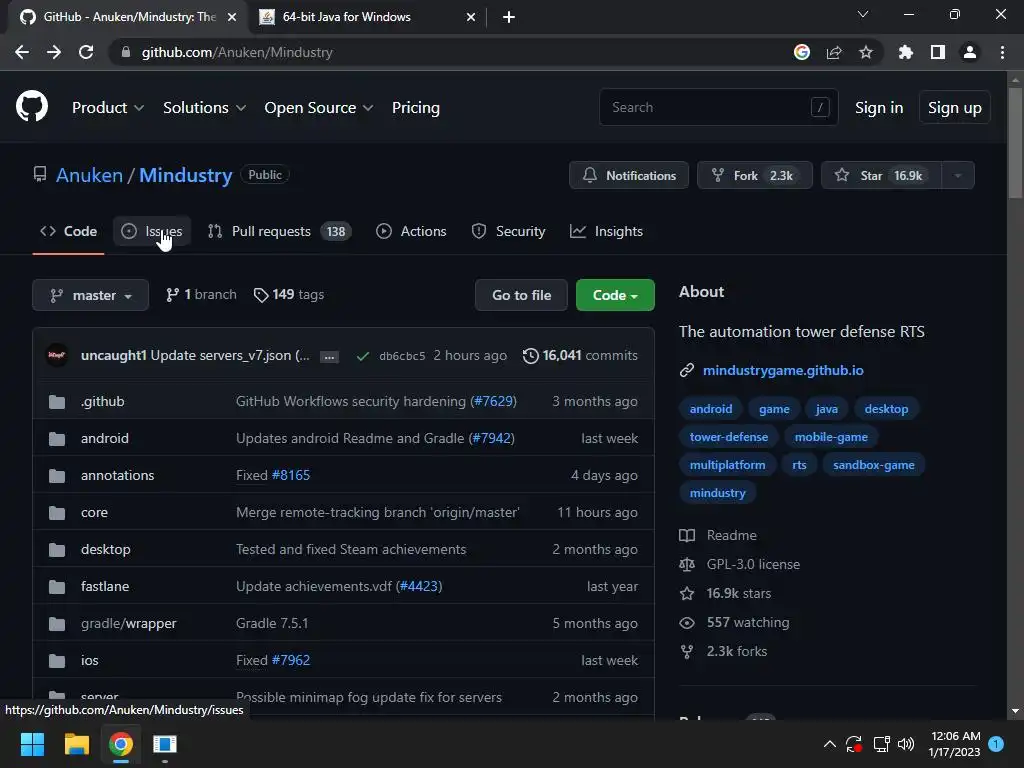Fork the repository with the Fork button
Image resolution: width=1024 pixels, height=768 pixels.
click(x=755, y=175)
